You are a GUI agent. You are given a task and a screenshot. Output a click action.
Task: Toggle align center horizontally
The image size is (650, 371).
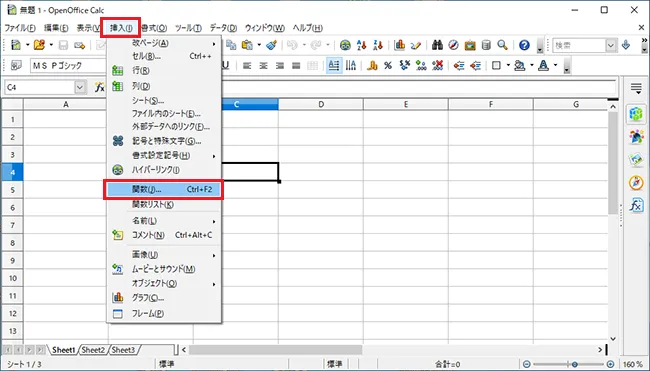pos(263,65)
